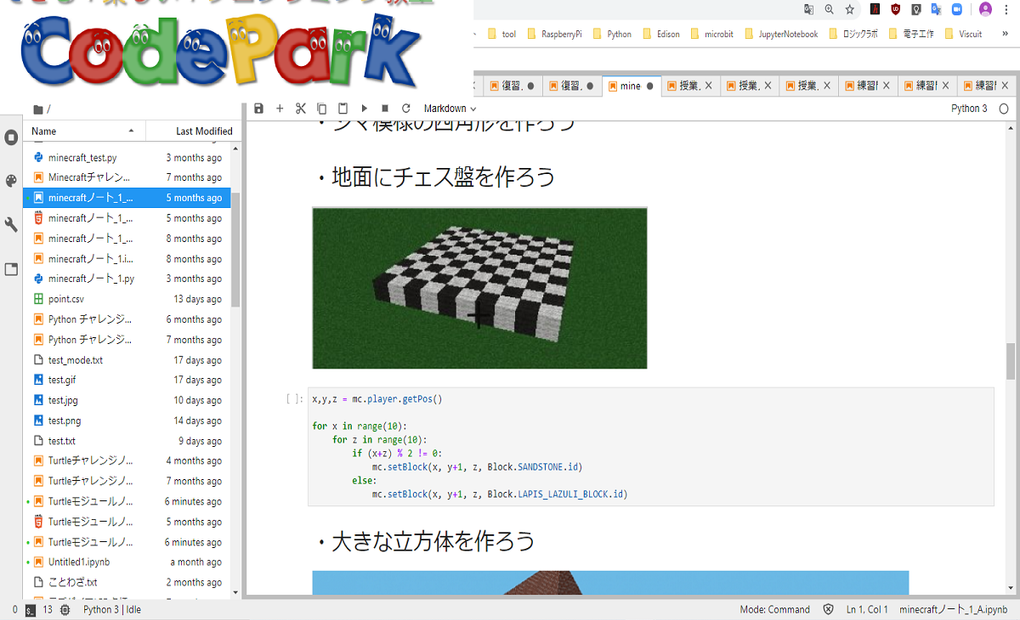
Task: Open the Viscuit bookmark folder
Action: click(963, 34)
